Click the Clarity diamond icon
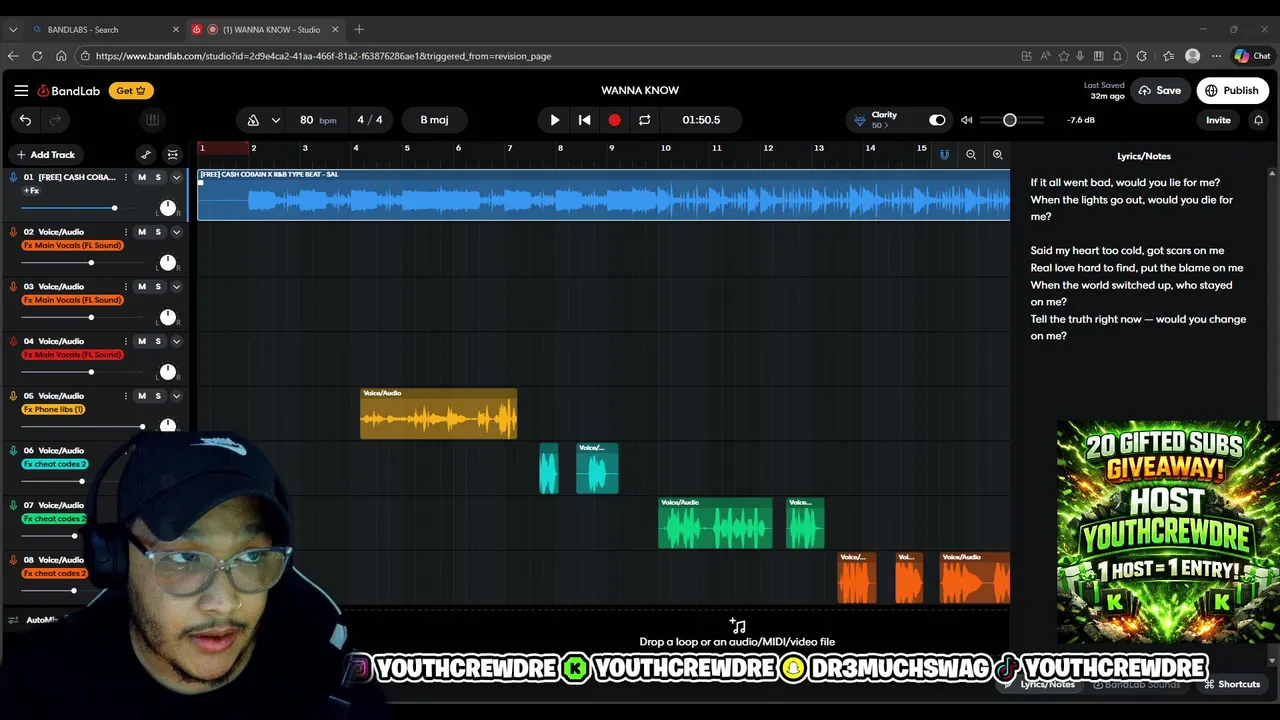 pos(859,120)
